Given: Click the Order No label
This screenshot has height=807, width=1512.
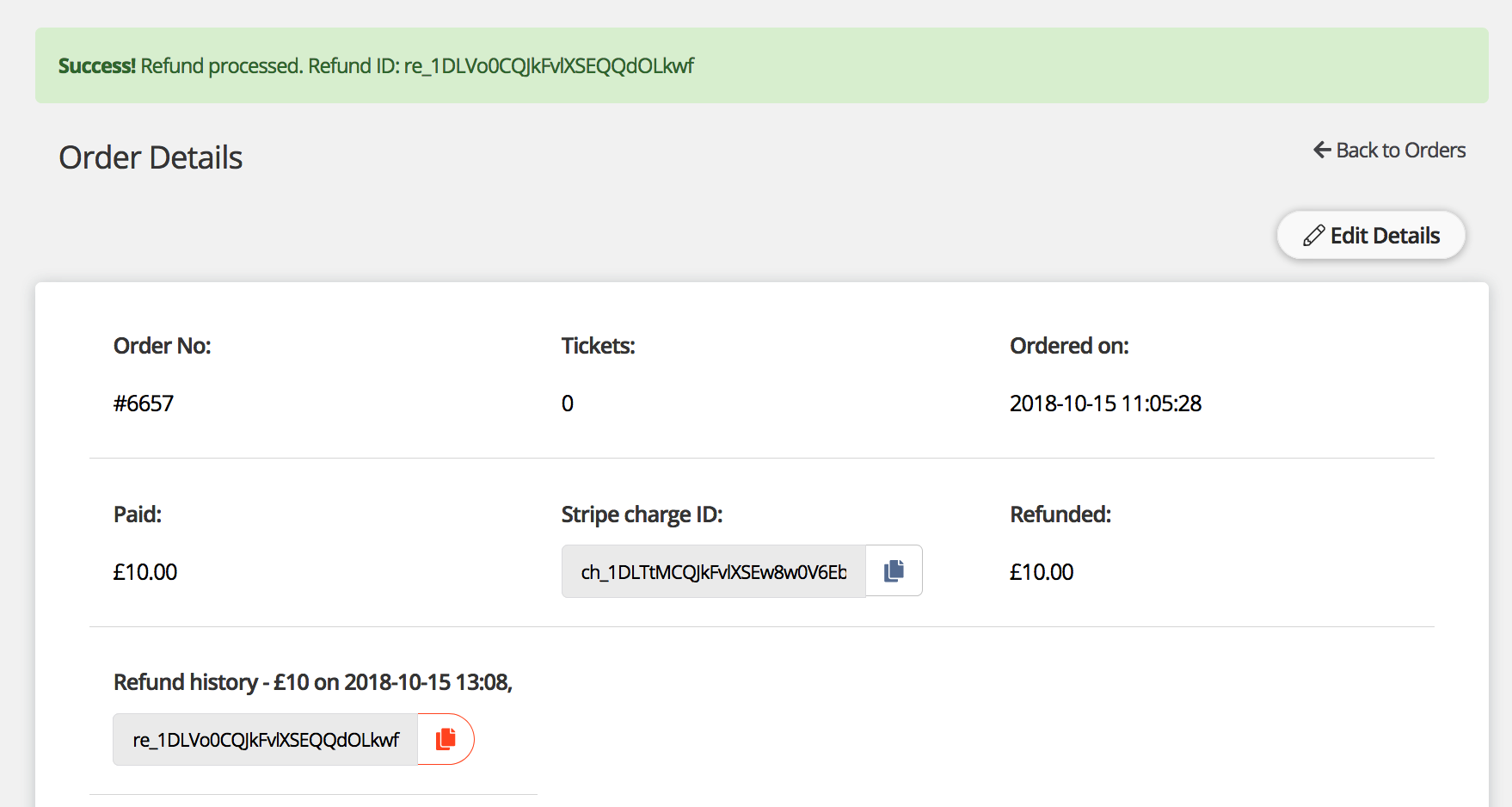Looking at the screenshot, I should (162, 346).
